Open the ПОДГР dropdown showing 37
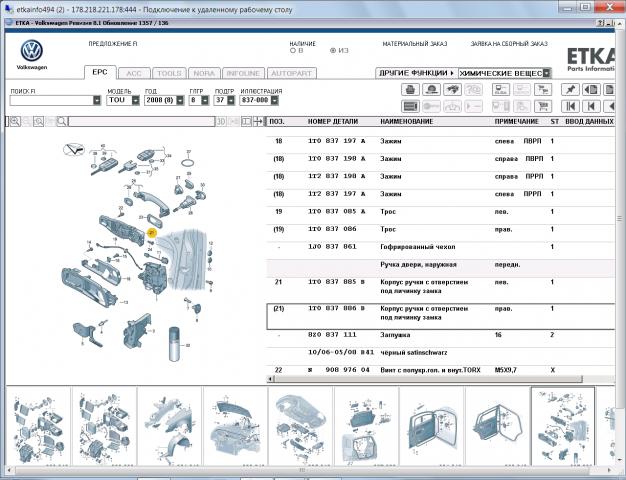This screenshot has width=626, height=480. 231,100
